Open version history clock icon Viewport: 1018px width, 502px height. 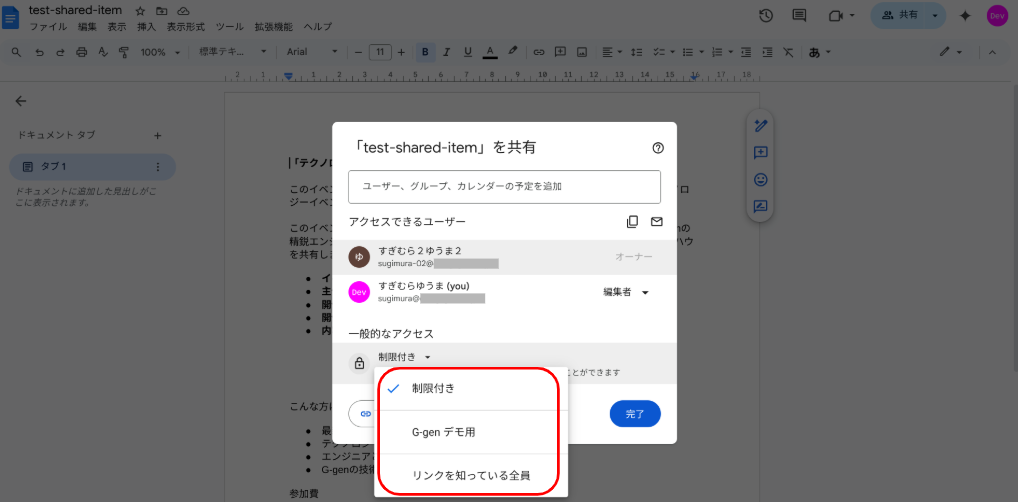[766, 16]
